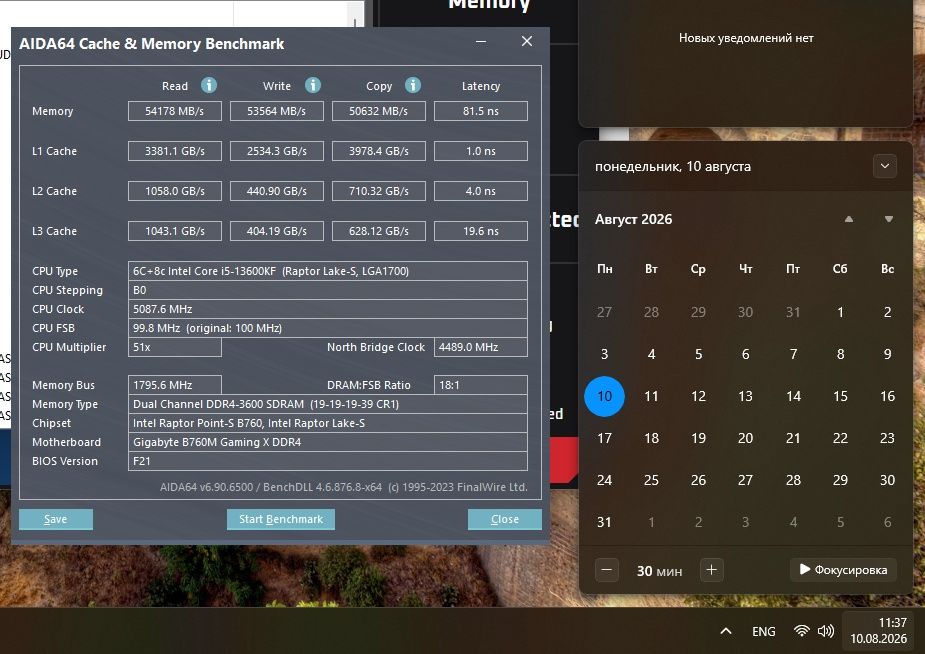The width and height of the screenshot is (925, 654).
Task: Open Wi-Fi network icon in tray
Action: pyautogui.click(x=801, y=631)
